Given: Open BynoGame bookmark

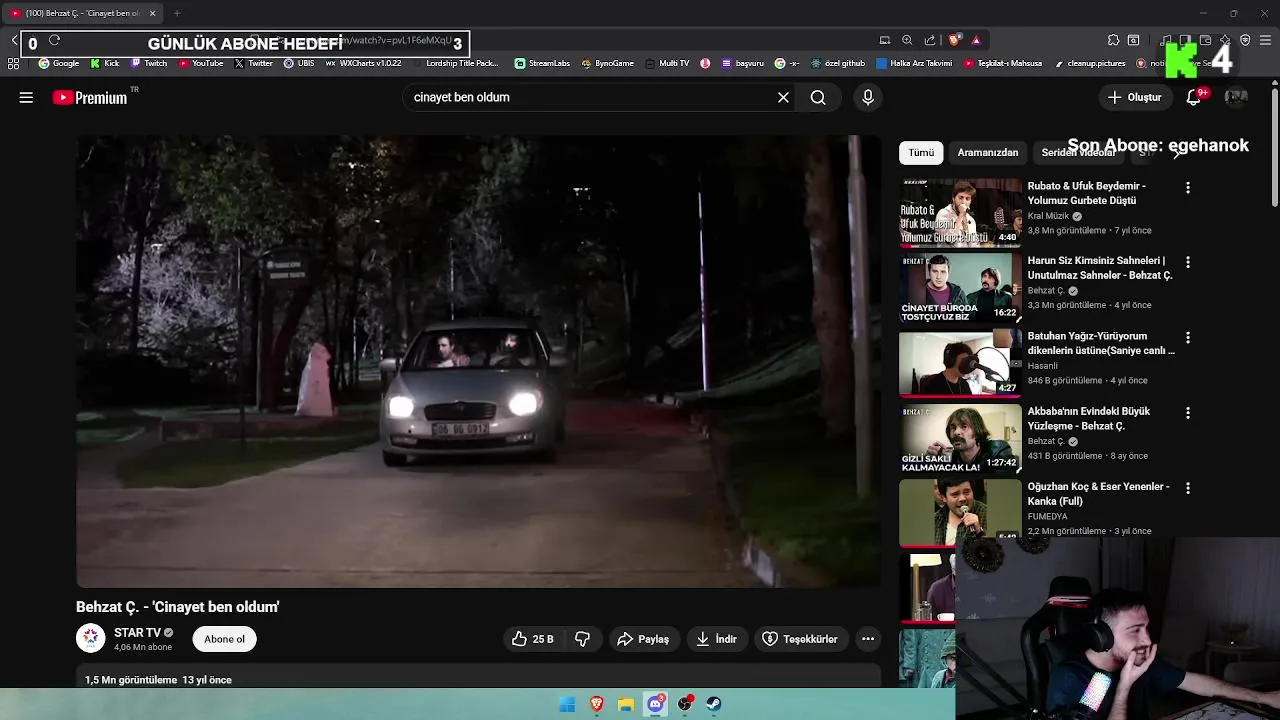Looking at the screenshot, I should point(608,63).
